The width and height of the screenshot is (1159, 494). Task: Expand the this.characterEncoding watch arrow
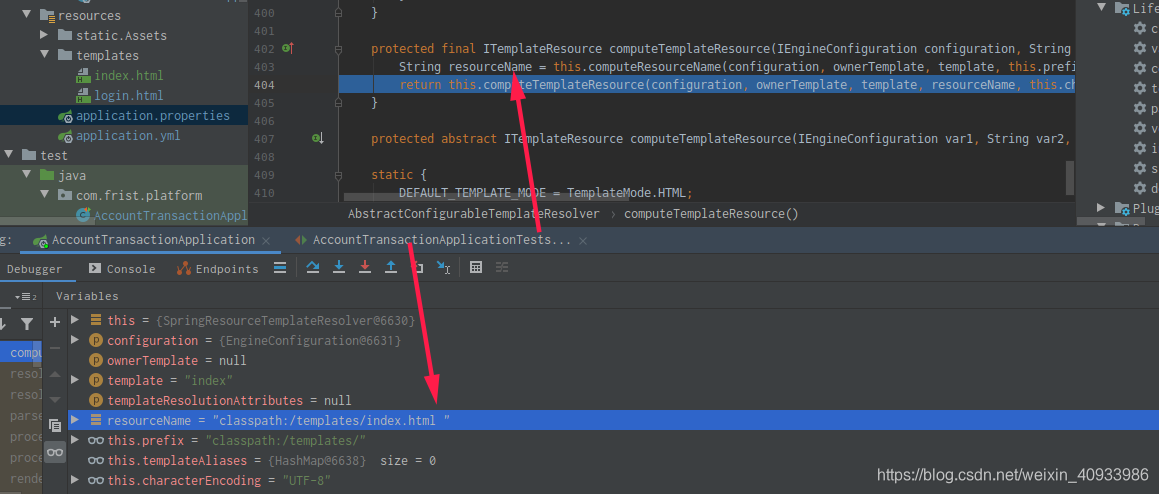coord(75,480)
